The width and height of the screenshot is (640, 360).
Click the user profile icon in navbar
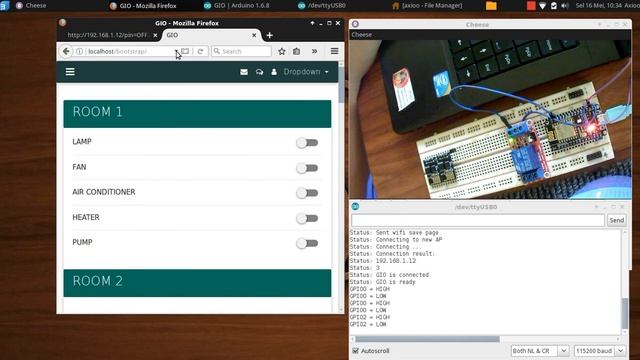(x=274, y=72)
